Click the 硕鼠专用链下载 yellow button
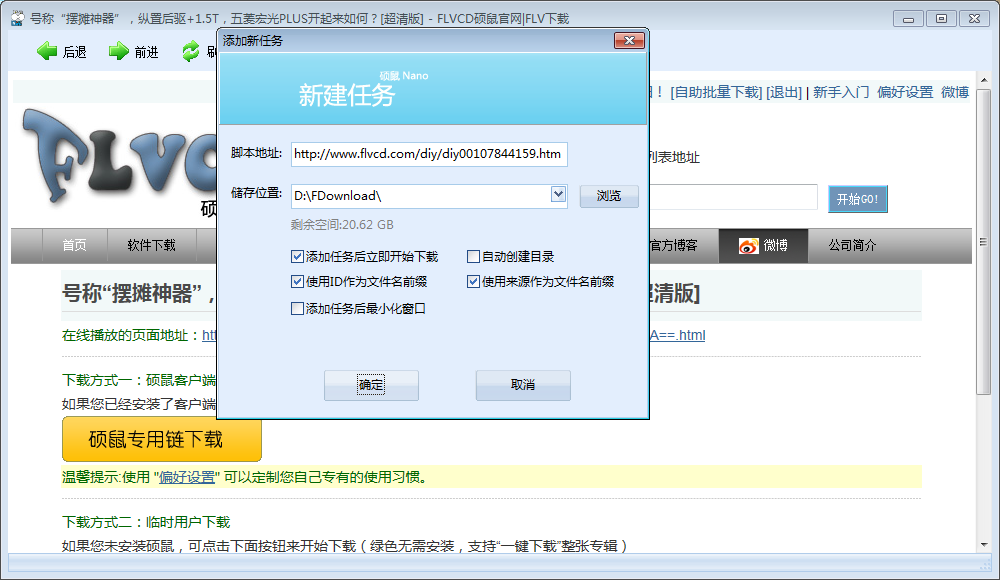The height and width of the screenshot is (580, 1000). point(162,439)
